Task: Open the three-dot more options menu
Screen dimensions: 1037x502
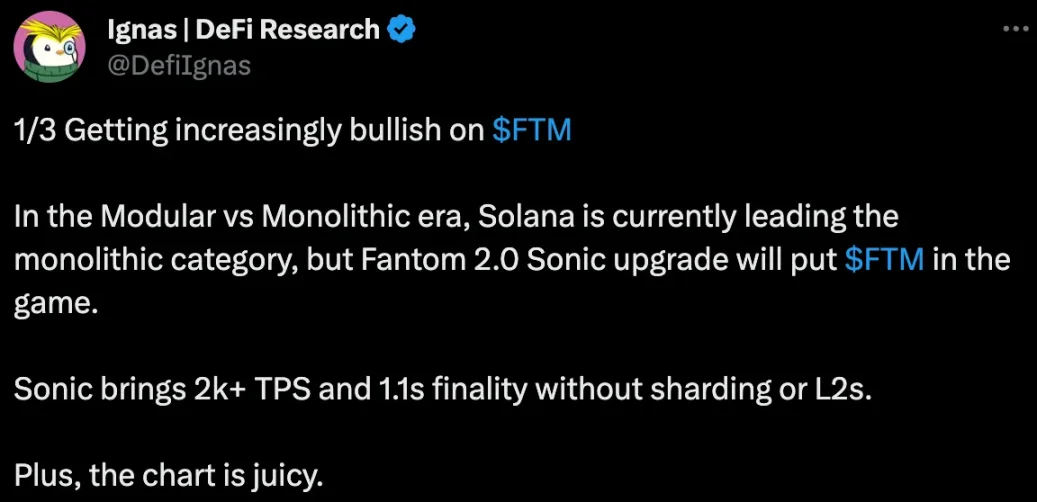Action: tap(1014, 31)
